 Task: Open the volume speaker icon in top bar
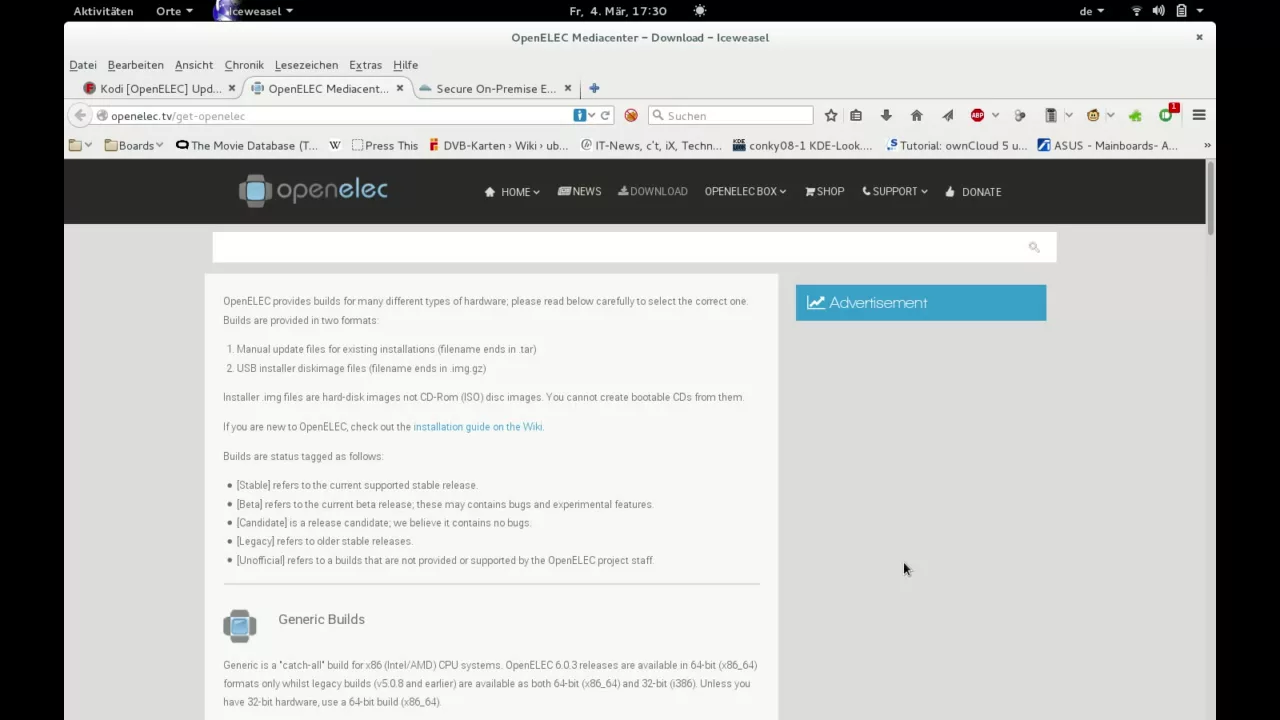click(1158, 11)
